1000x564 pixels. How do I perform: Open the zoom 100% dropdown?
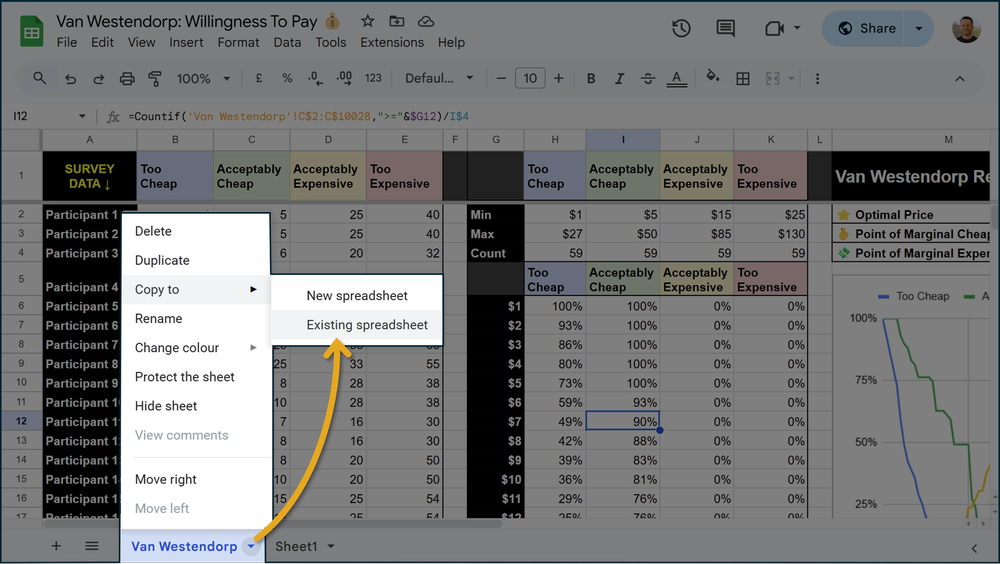click(203, 78)
